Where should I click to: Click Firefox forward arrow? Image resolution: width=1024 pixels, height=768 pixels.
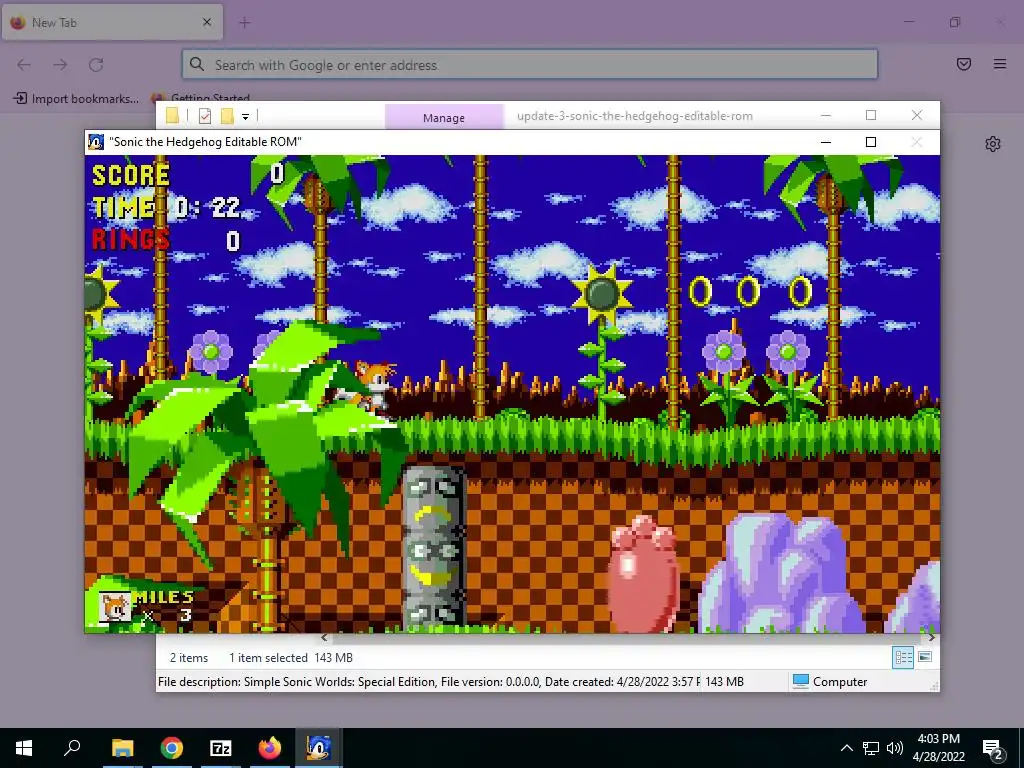[x=60, y=65]
